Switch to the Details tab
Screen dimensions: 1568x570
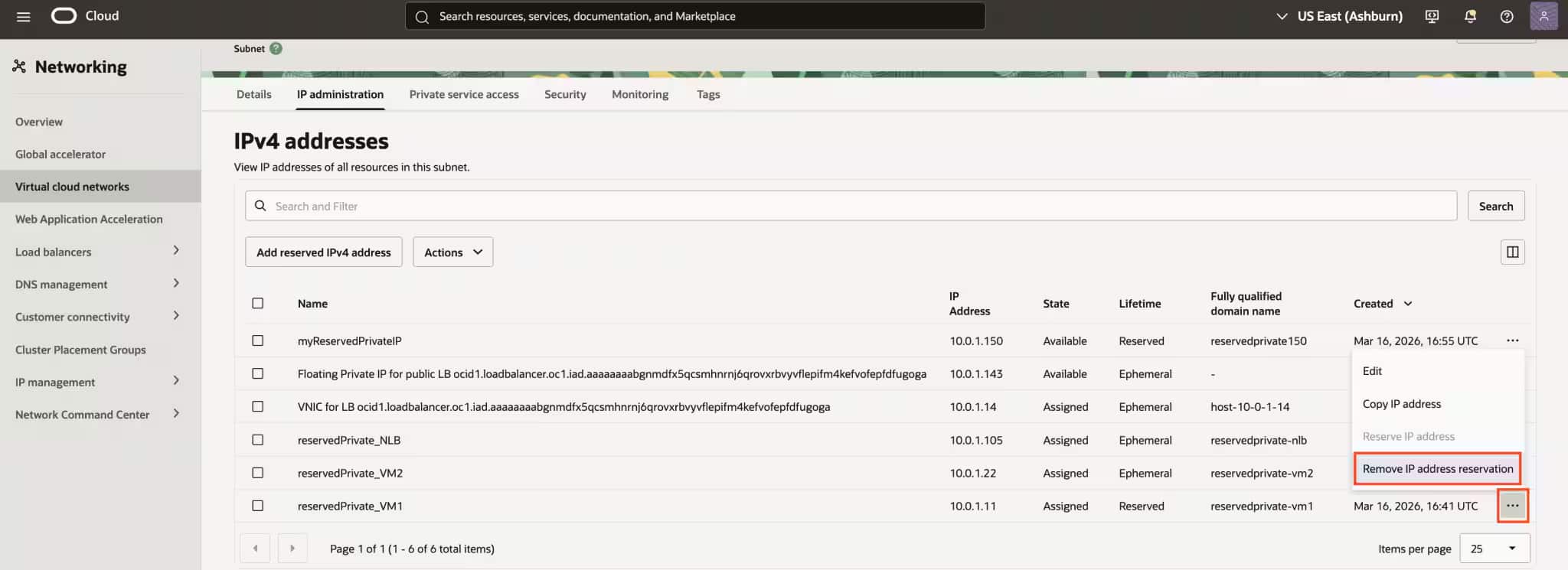click(253, 94)
